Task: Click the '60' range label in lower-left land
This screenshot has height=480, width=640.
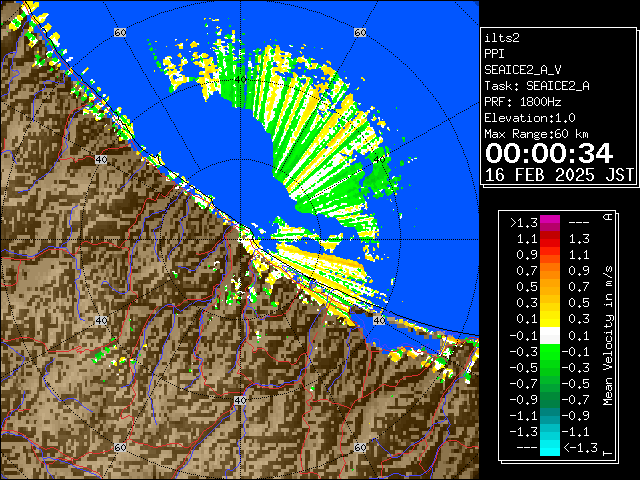Action: (120, 448)
